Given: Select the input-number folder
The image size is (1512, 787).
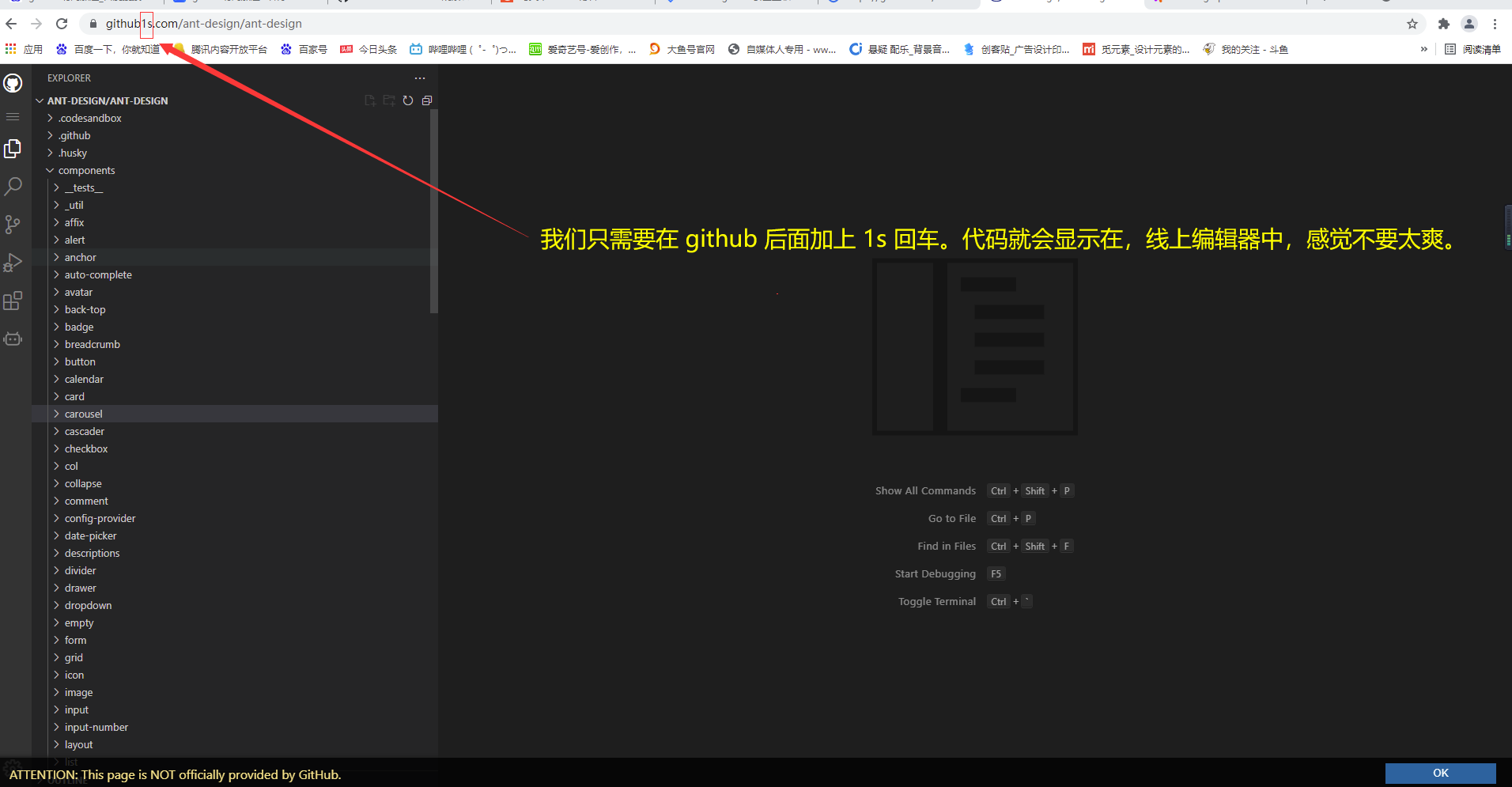Looking at the screenshot, I should click(235, 727).
